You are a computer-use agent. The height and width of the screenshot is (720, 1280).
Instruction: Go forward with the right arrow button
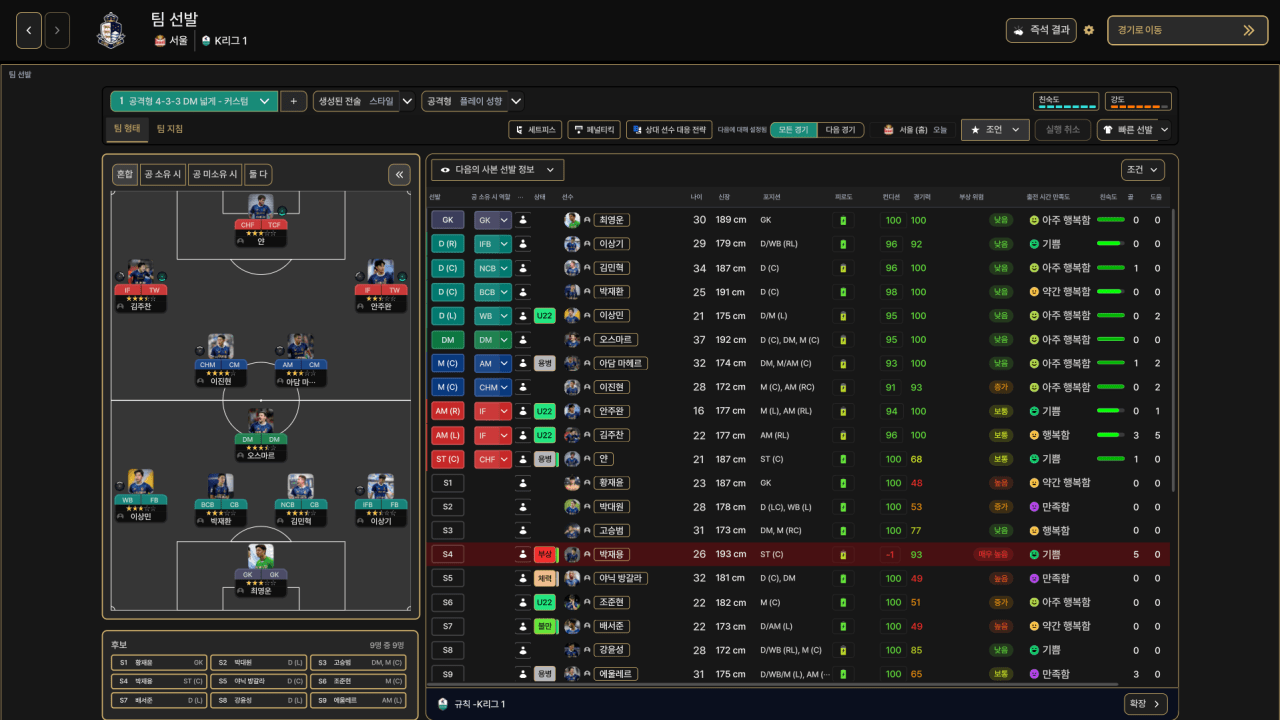57,30
